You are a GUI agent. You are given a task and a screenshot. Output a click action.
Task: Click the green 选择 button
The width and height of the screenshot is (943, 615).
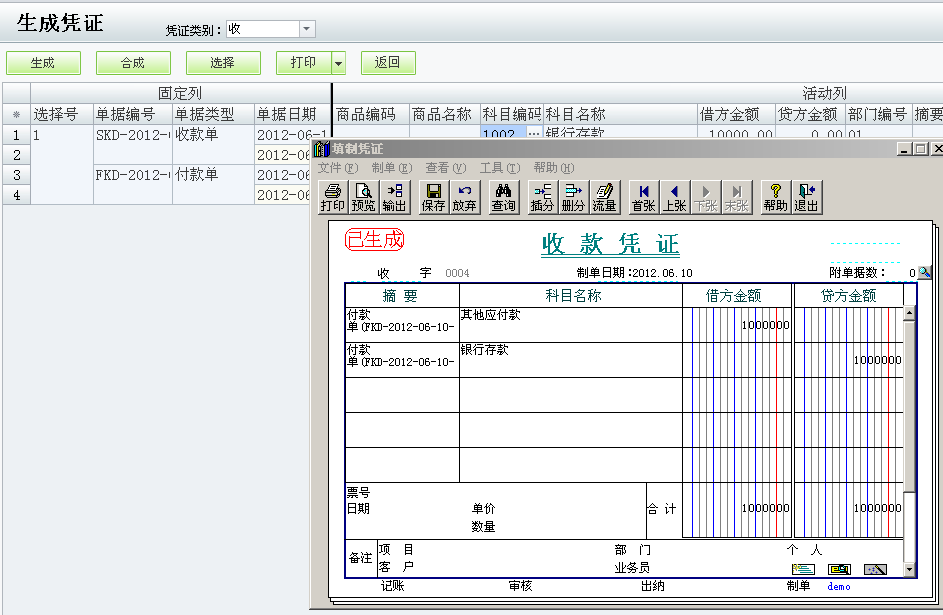(223, 63)
